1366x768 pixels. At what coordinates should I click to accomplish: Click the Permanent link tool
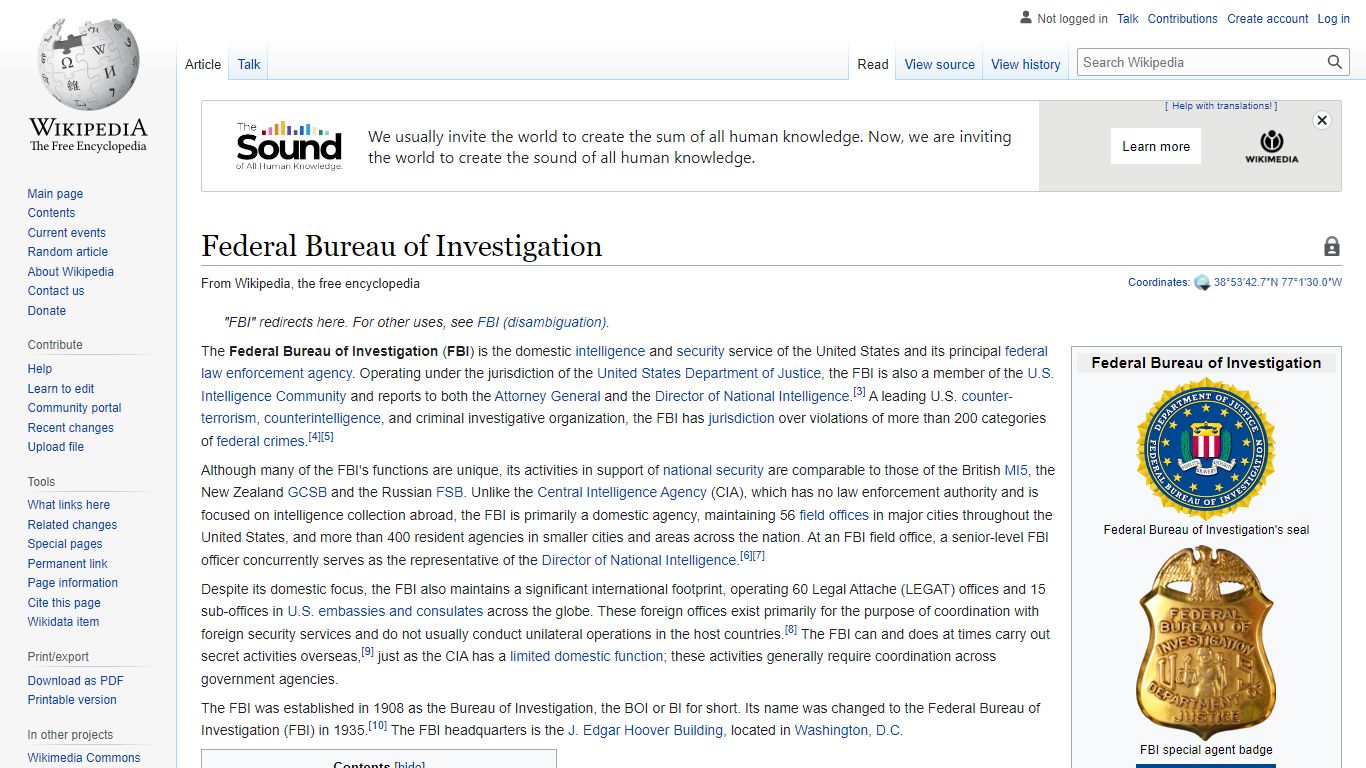(67, 564)
